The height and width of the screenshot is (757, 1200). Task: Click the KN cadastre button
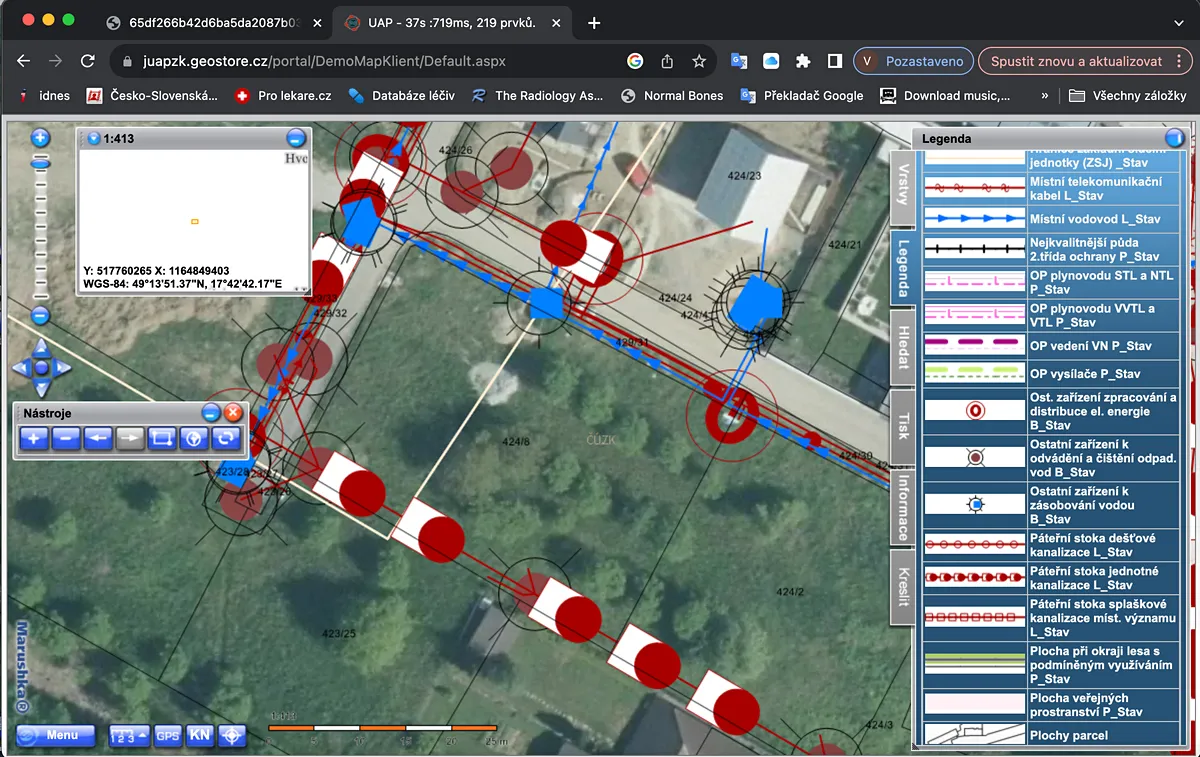tap(200, 736)
